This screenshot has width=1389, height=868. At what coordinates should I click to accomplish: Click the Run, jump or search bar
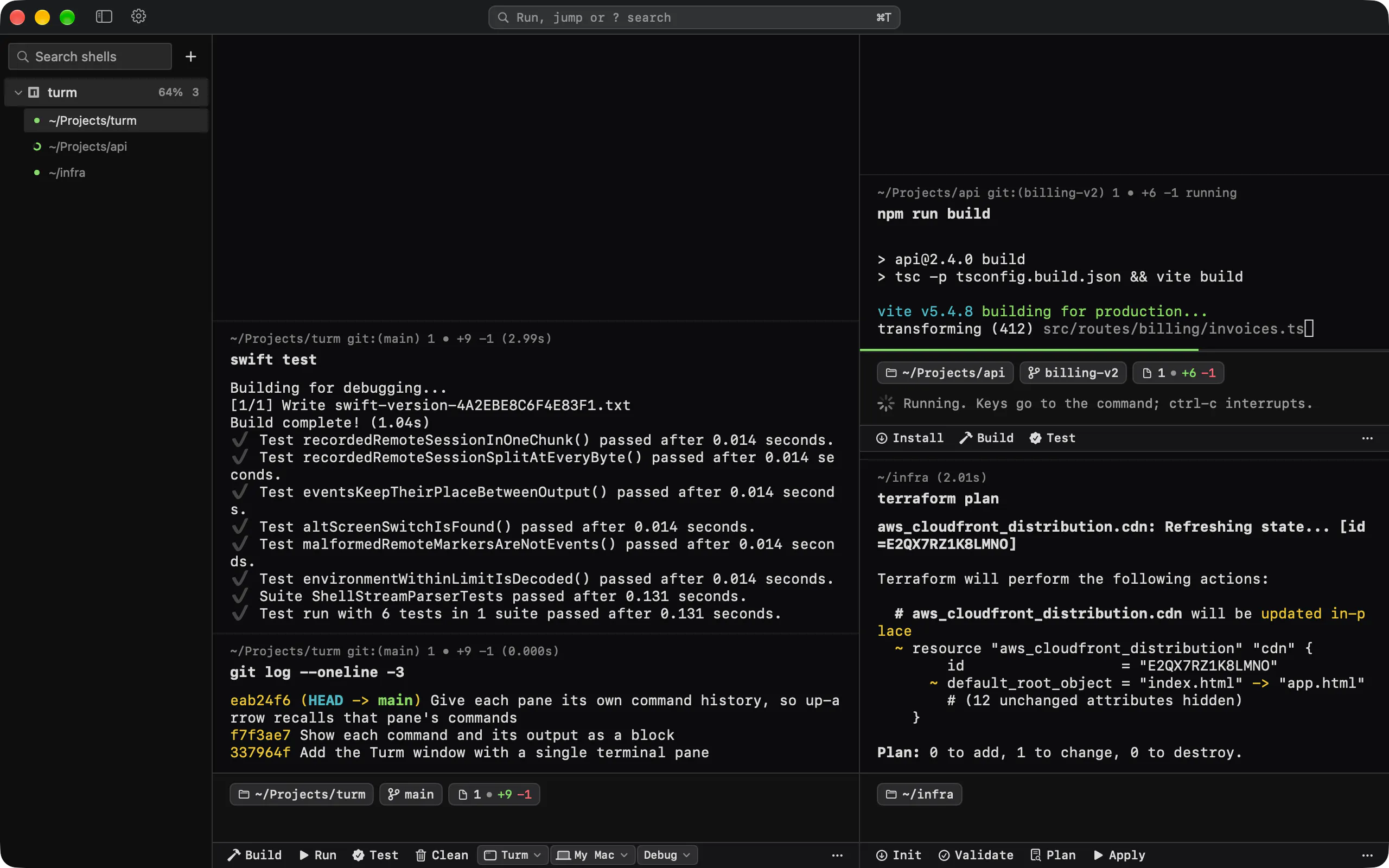point(694,17)
